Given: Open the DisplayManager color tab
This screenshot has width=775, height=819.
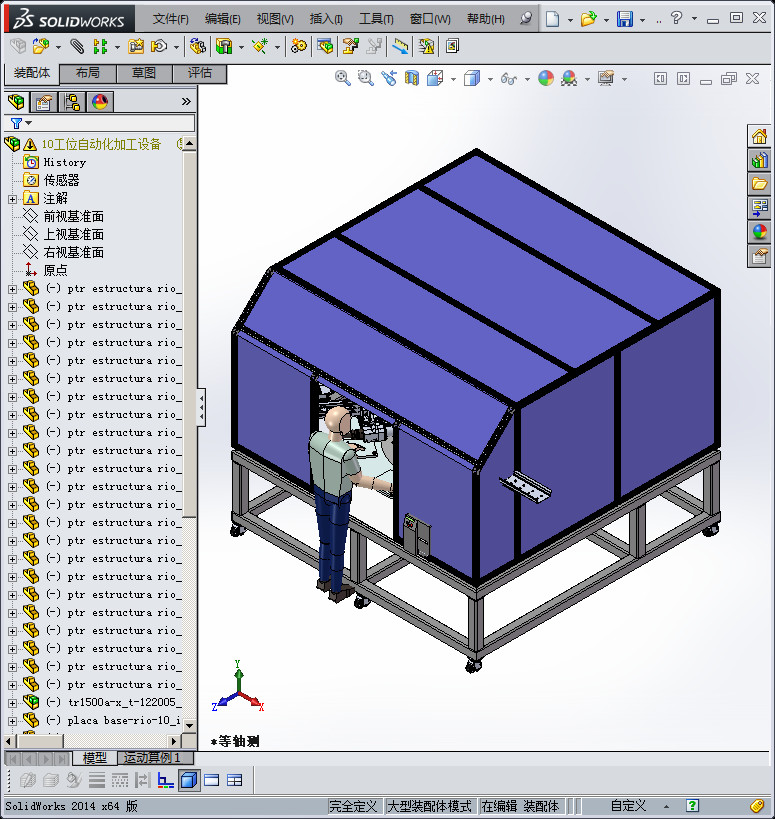Looking at the screenshot, I should click(100, 101).
